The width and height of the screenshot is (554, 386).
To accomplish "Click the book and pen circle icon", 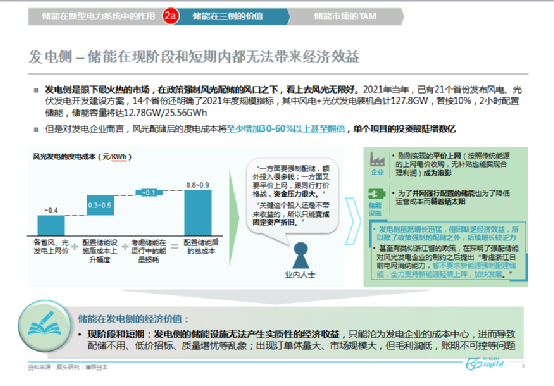I will click(45, 326).
